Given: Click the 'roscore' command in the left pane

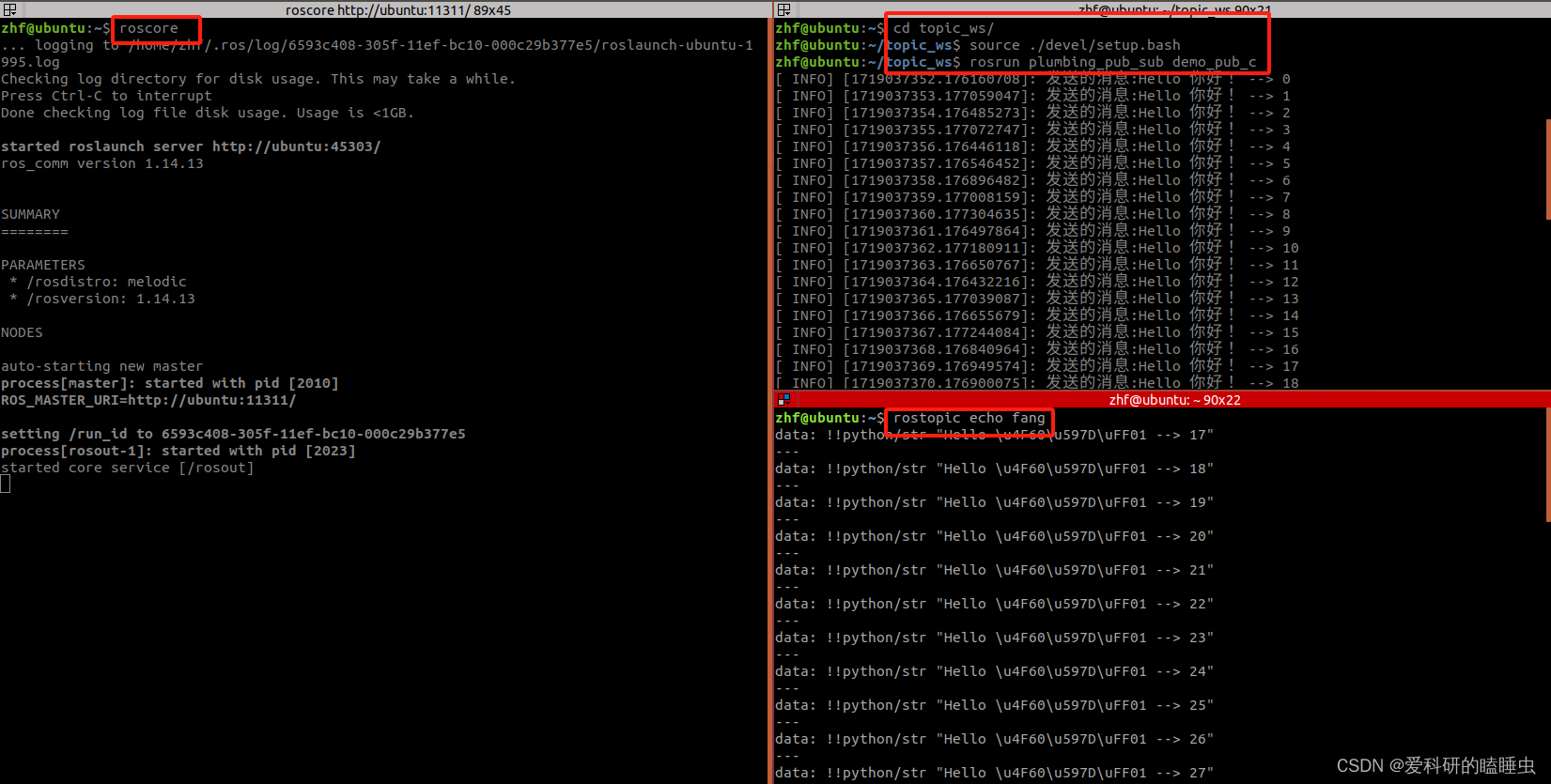Looking at the screenshot, I should [148, 28].
